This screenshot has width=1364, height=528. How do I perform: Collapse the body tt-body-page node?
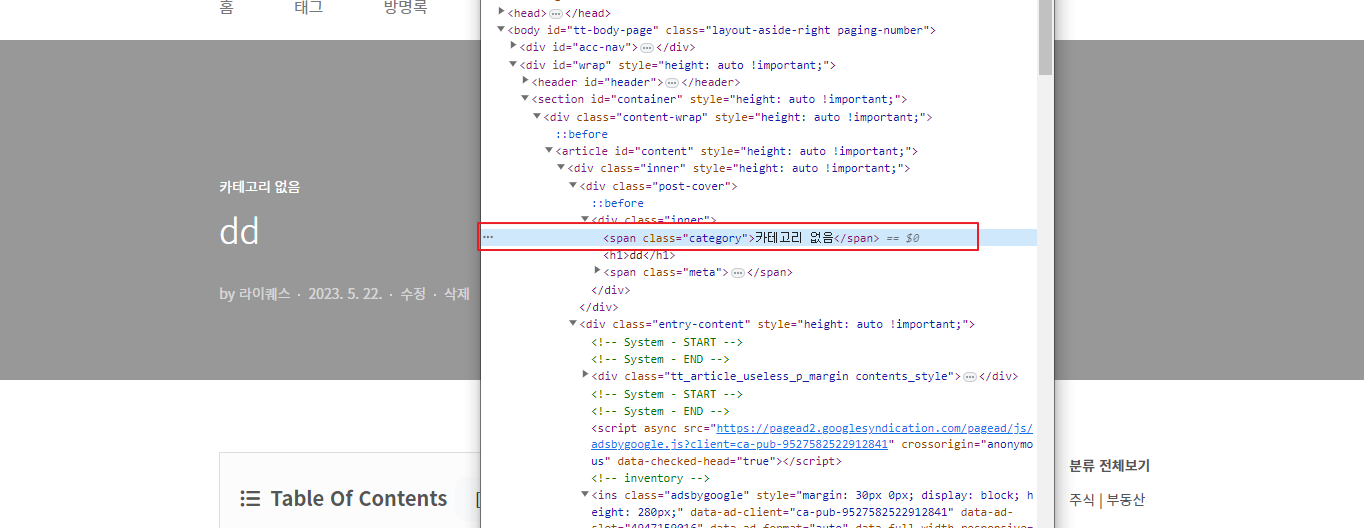502,30
